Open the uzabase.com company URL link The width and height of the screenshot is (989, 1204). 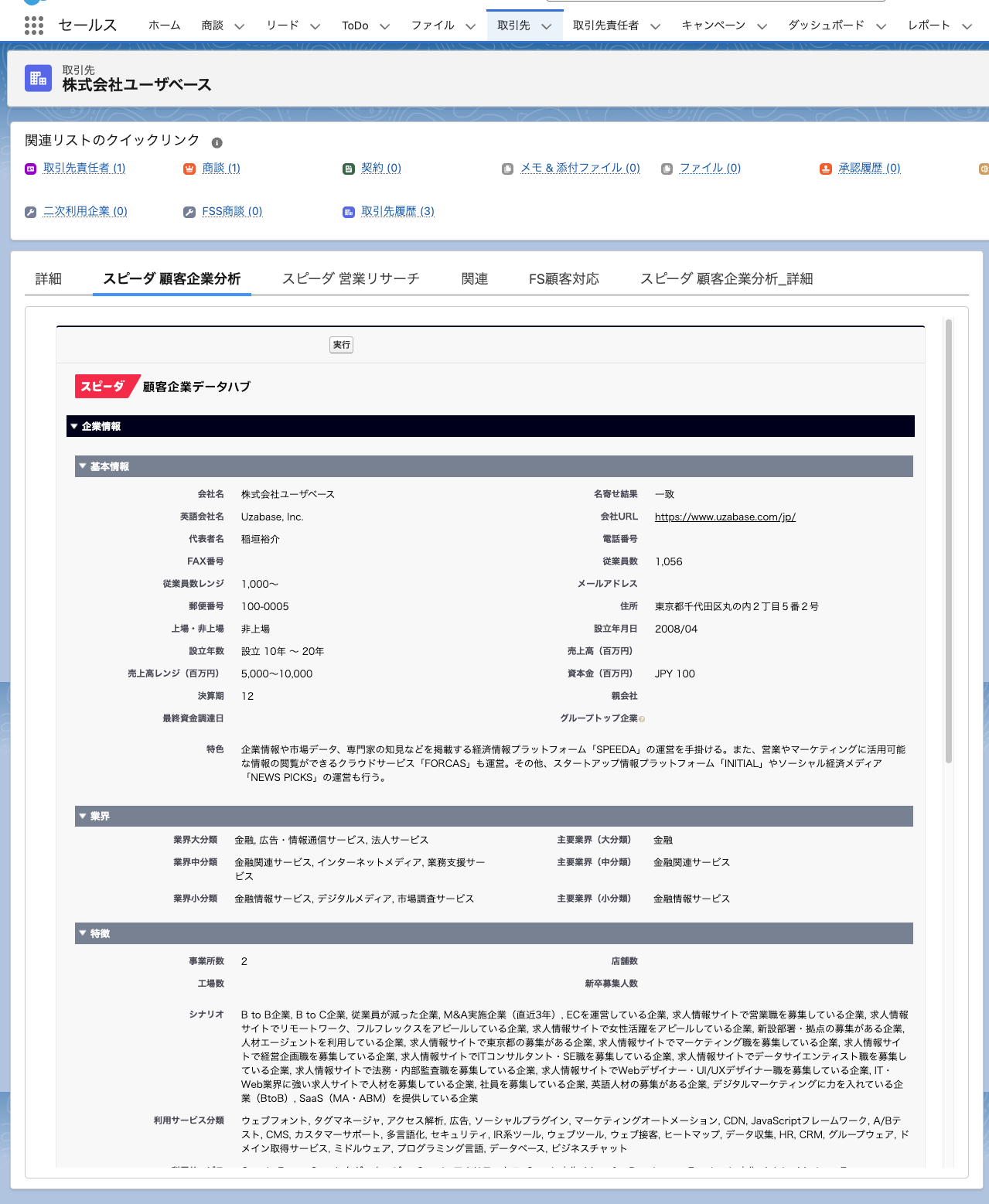coord(725,517)
